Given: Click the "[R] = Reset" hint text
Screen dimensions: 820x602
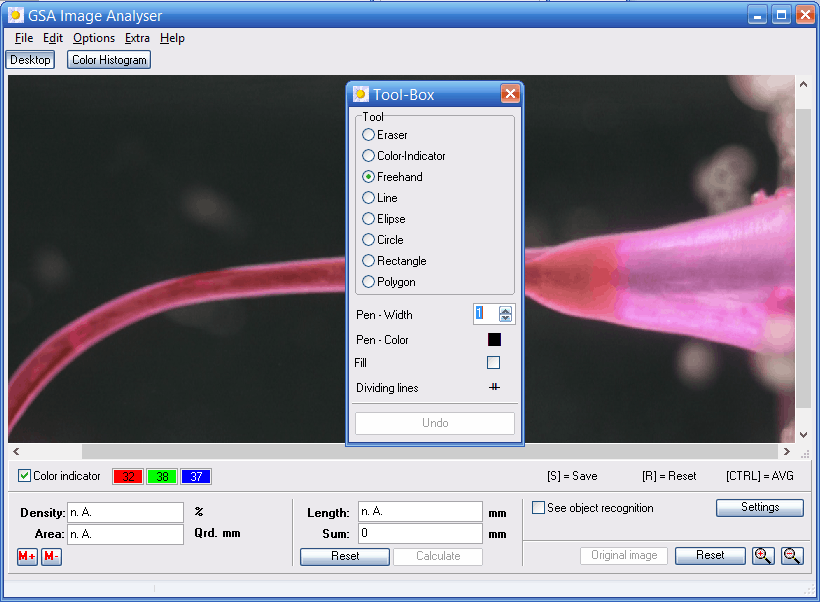Looking at the screenshot, I should click(669, 476).
